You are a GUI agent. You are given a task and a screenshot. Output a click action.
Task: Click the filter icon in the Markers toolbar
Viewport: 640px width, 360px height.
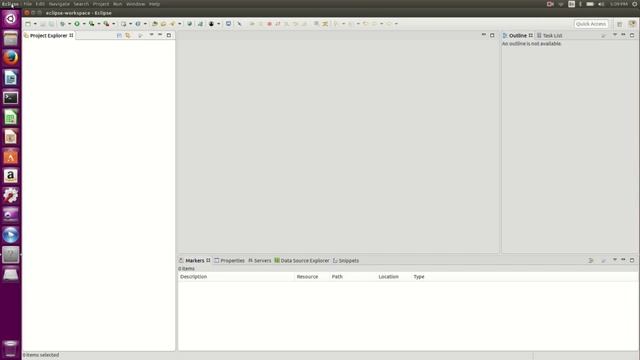pyautogui.click(x=591, y=260)
